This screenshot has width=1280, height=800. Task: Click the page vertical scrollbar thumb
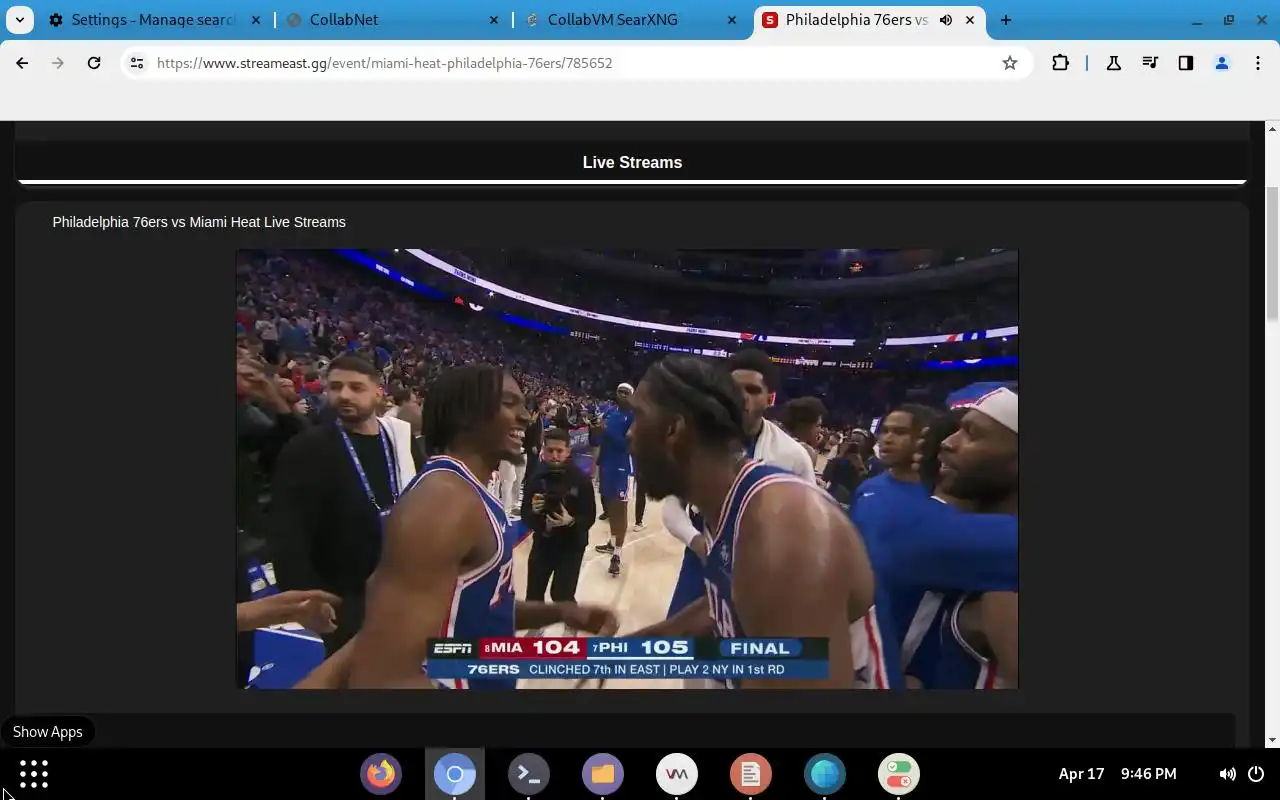pos(1272,254)
